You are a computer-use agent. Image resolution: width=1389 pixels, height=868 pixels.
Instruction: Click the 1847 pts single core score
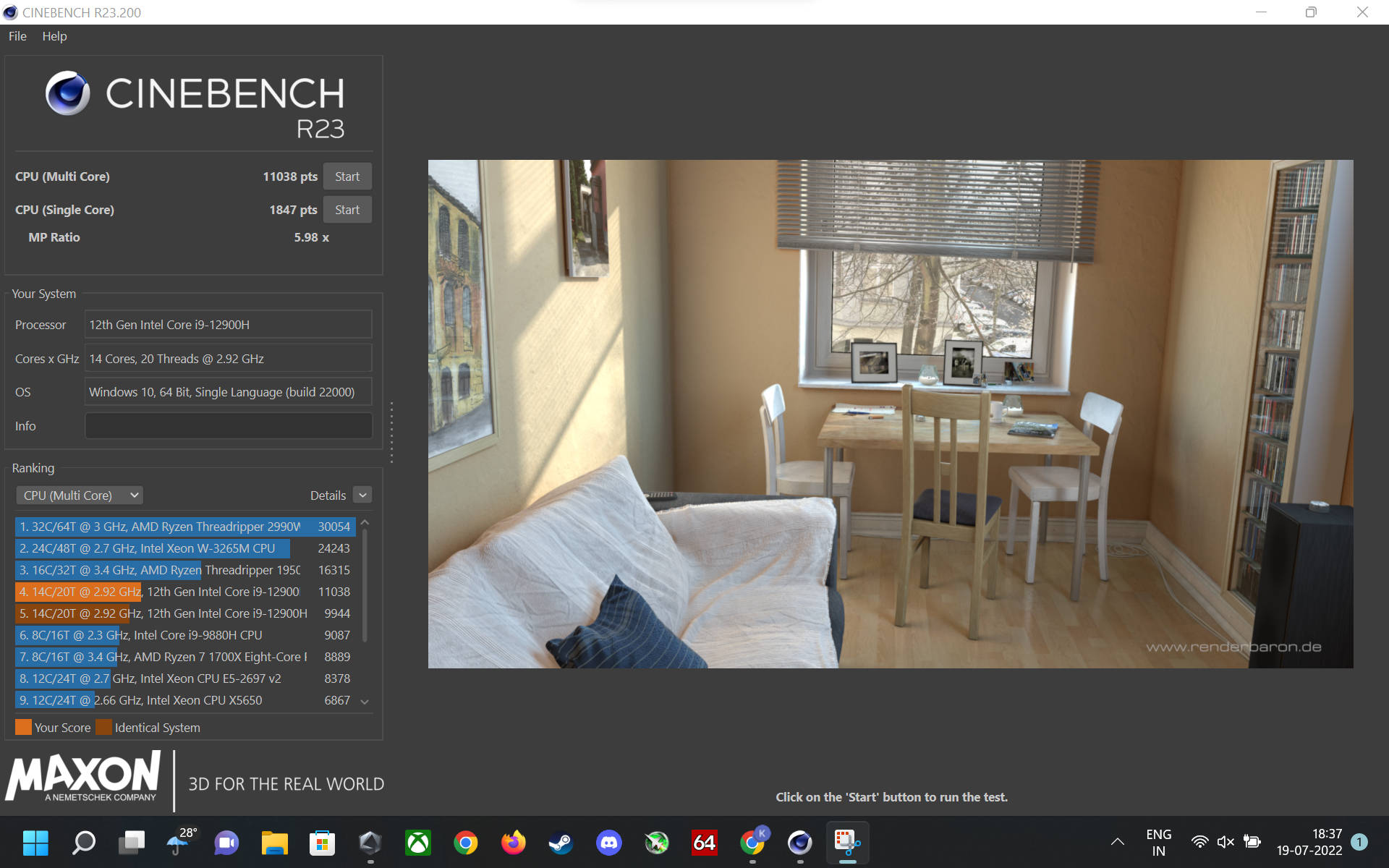pos(293,210)
